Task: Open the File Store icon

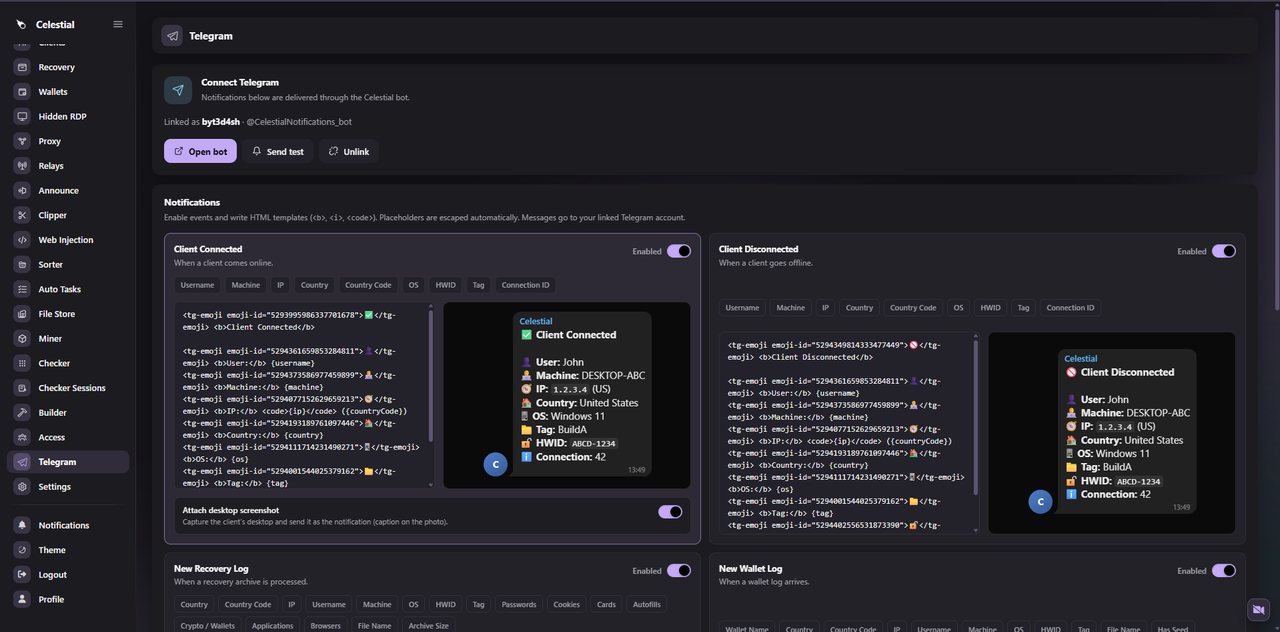Action: 21,314
